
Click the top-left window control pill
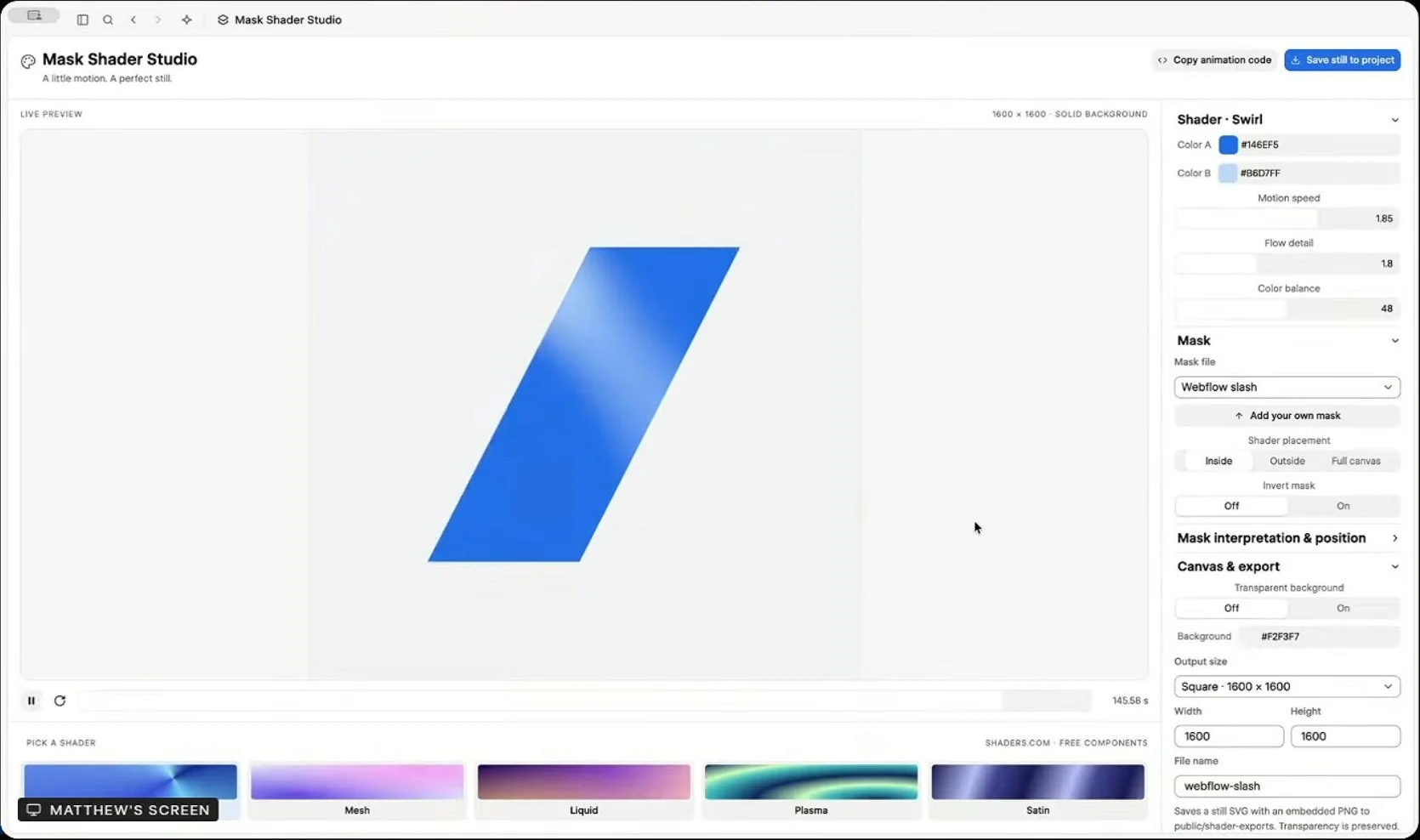point(34,15)
